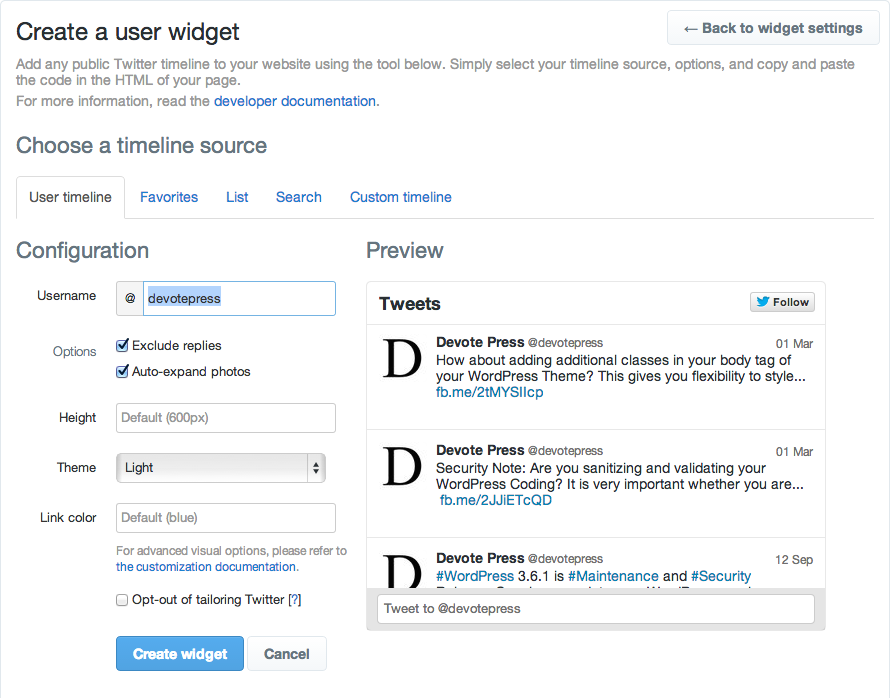Click the 12 Sep tweet date
The image size is (890, 698).
(794, 560)
